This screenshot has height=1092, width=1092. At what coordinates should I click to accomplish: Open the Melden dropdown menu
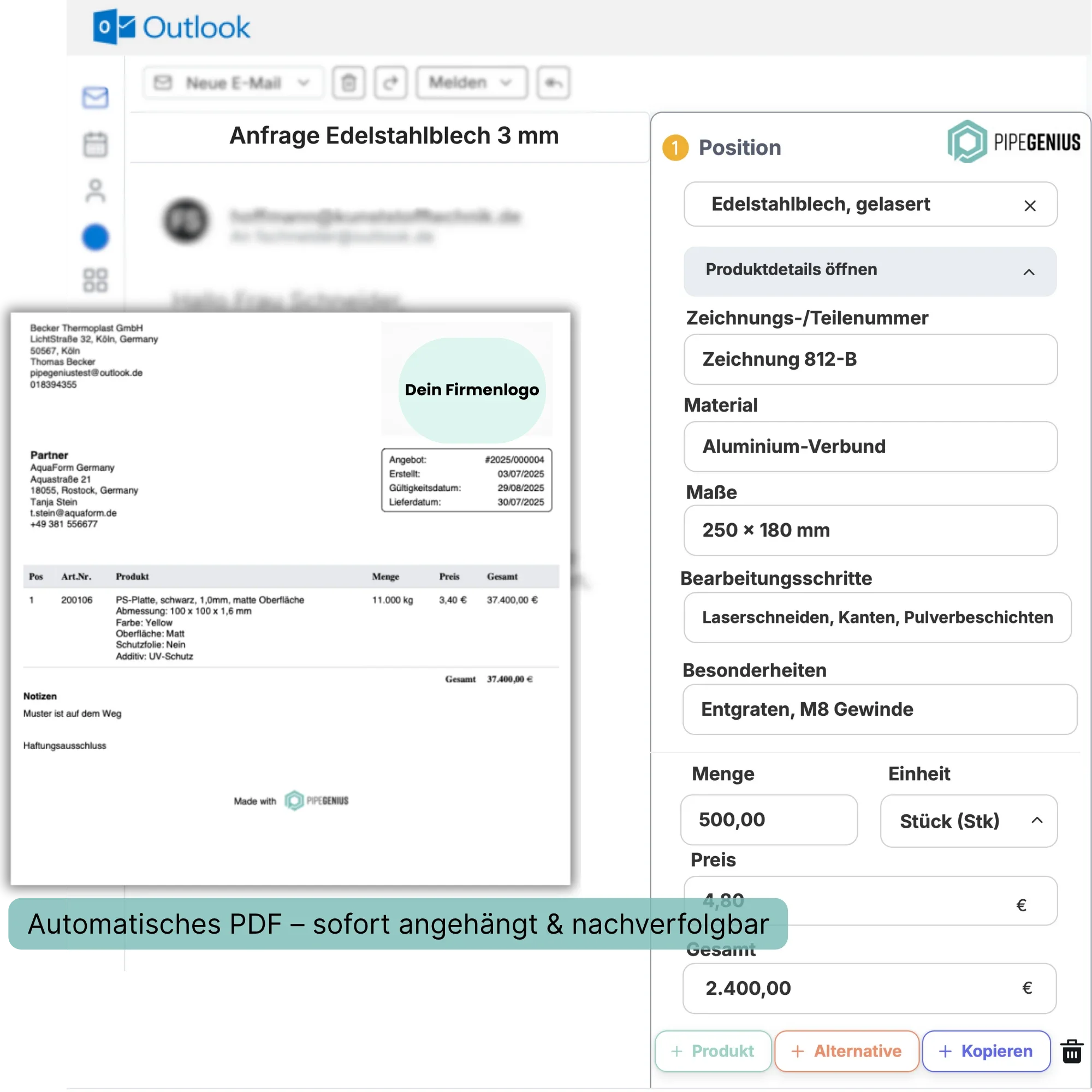471,83
